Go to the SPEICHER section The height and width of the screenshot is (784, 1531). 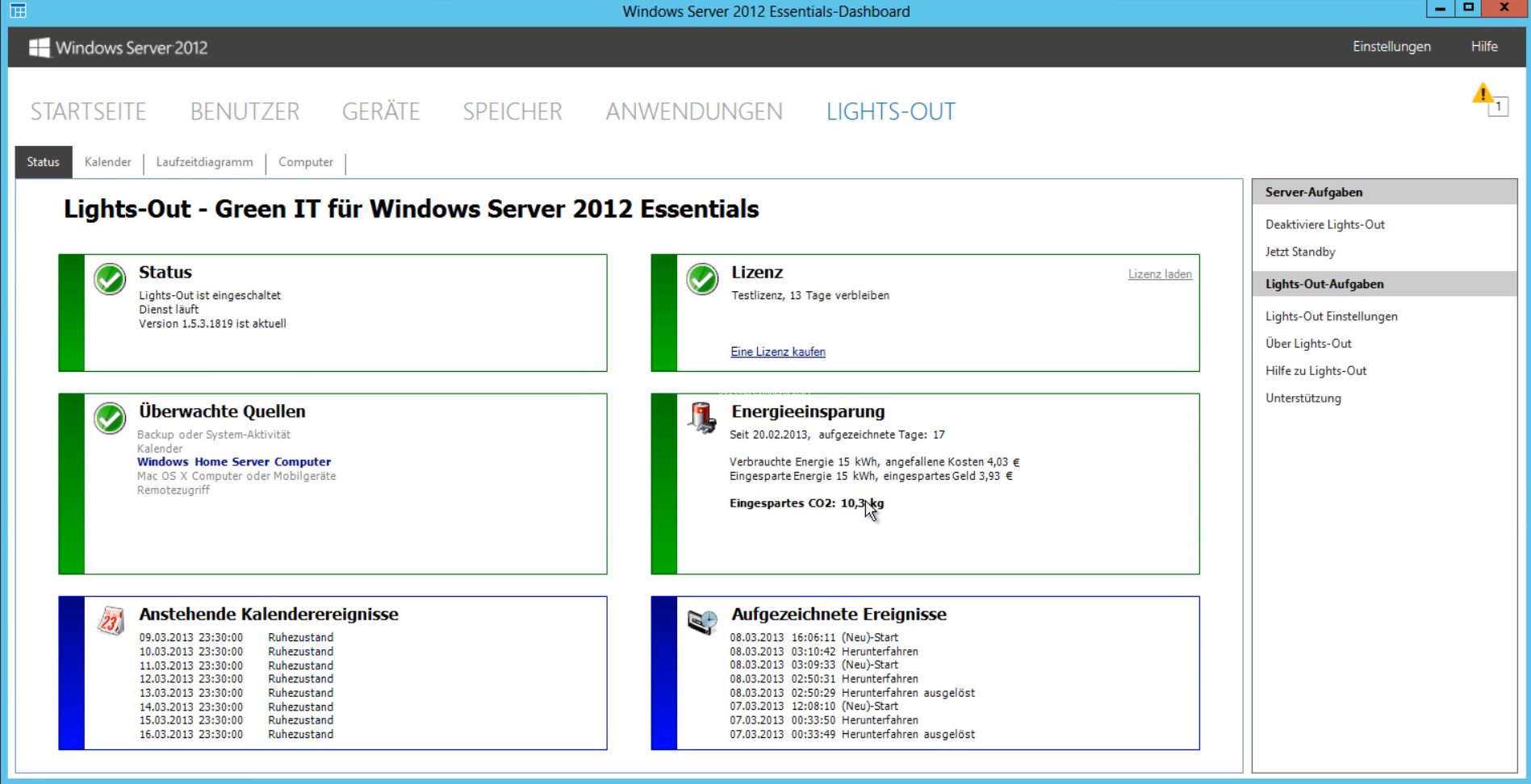(x=512, y=111)
